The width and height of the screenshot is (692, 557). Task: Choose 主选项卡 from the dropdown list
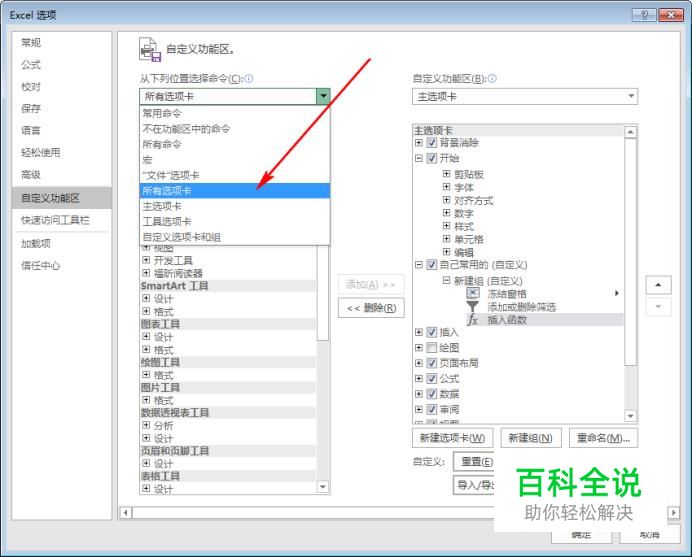pyautogui.click(x=235, y=206)
